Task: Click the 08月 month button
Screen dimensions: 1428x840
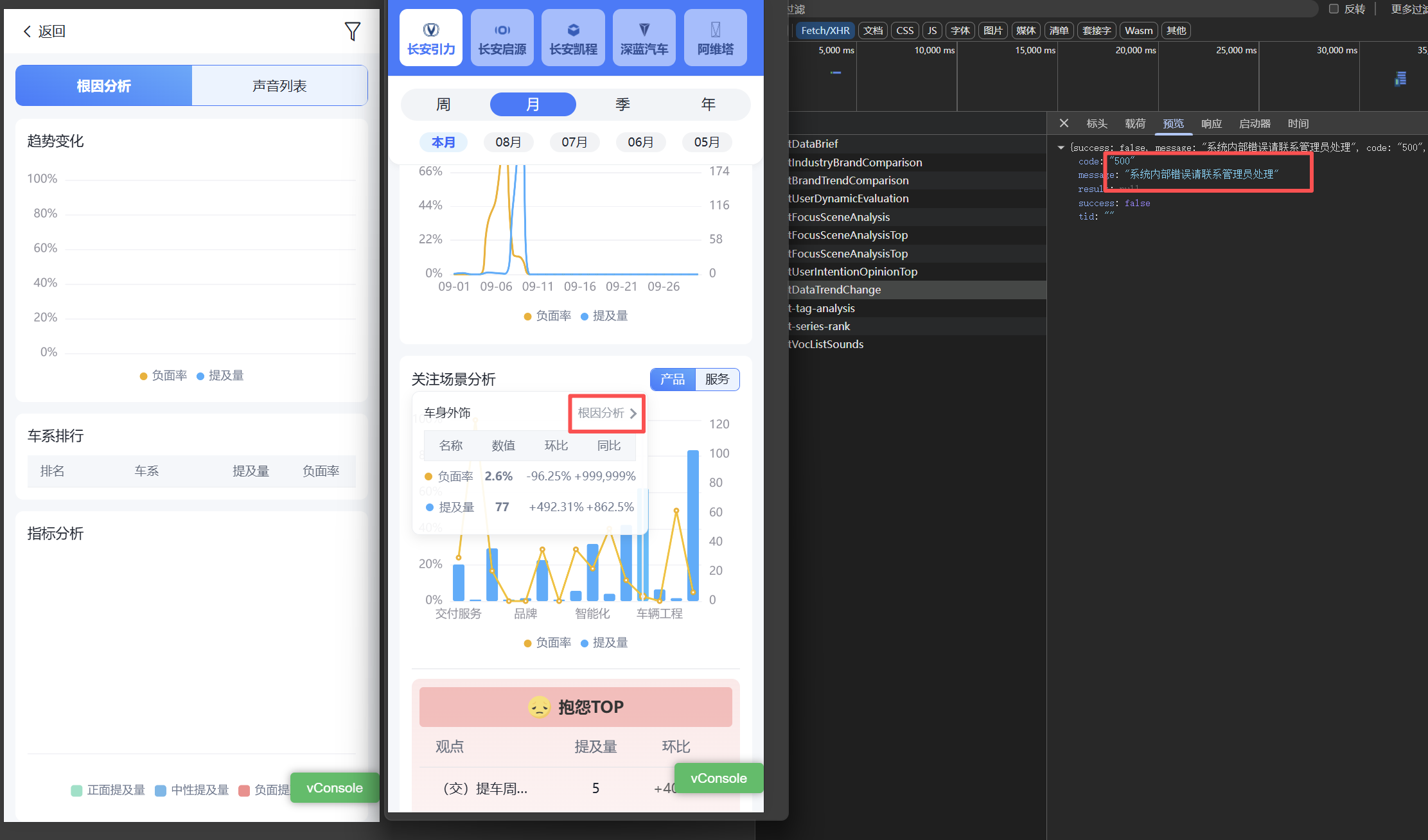Action: [x=508, y=142]
